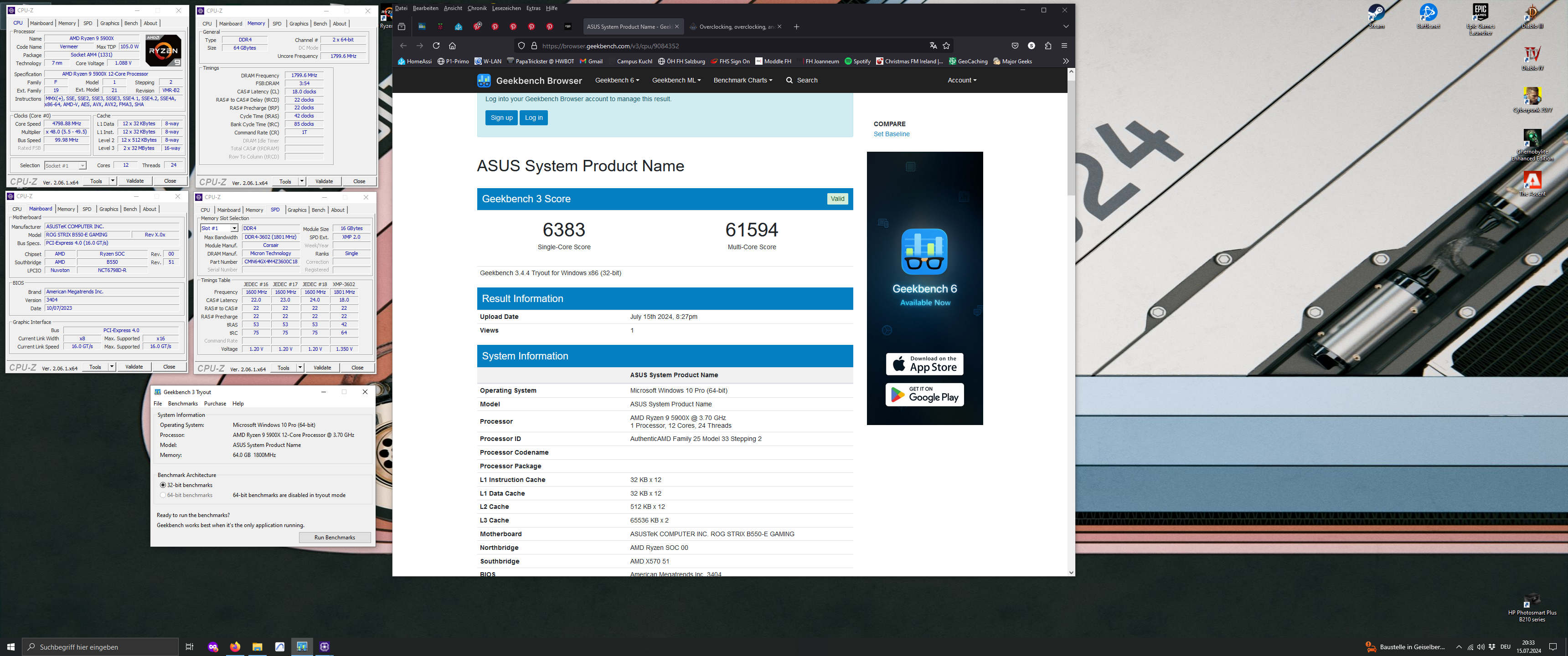1568x656 pixels.
Task: Expand hidden system tray icons chevron
Action: [x=1459, y=647]
